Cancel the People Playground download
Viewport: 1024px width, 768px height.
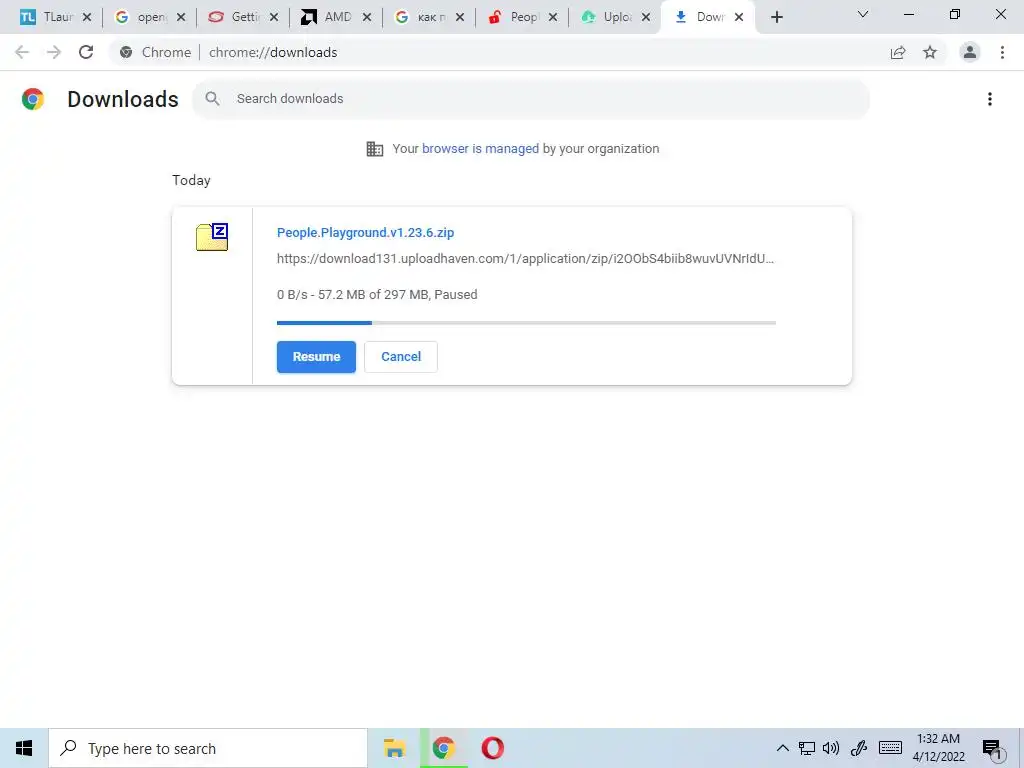(401, 357)
